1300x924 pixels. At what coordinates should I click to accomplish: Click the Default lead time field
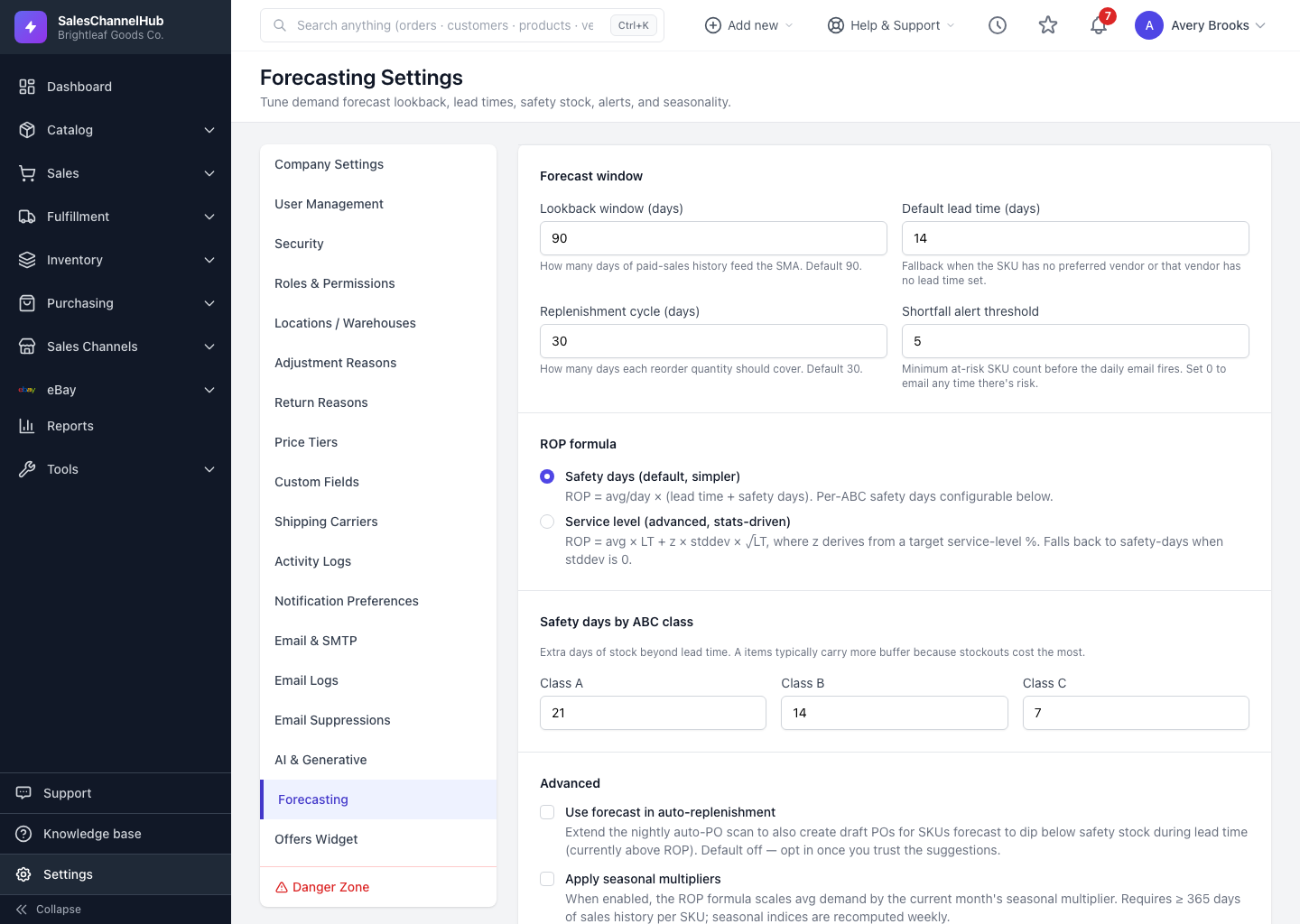[1075, 238]
